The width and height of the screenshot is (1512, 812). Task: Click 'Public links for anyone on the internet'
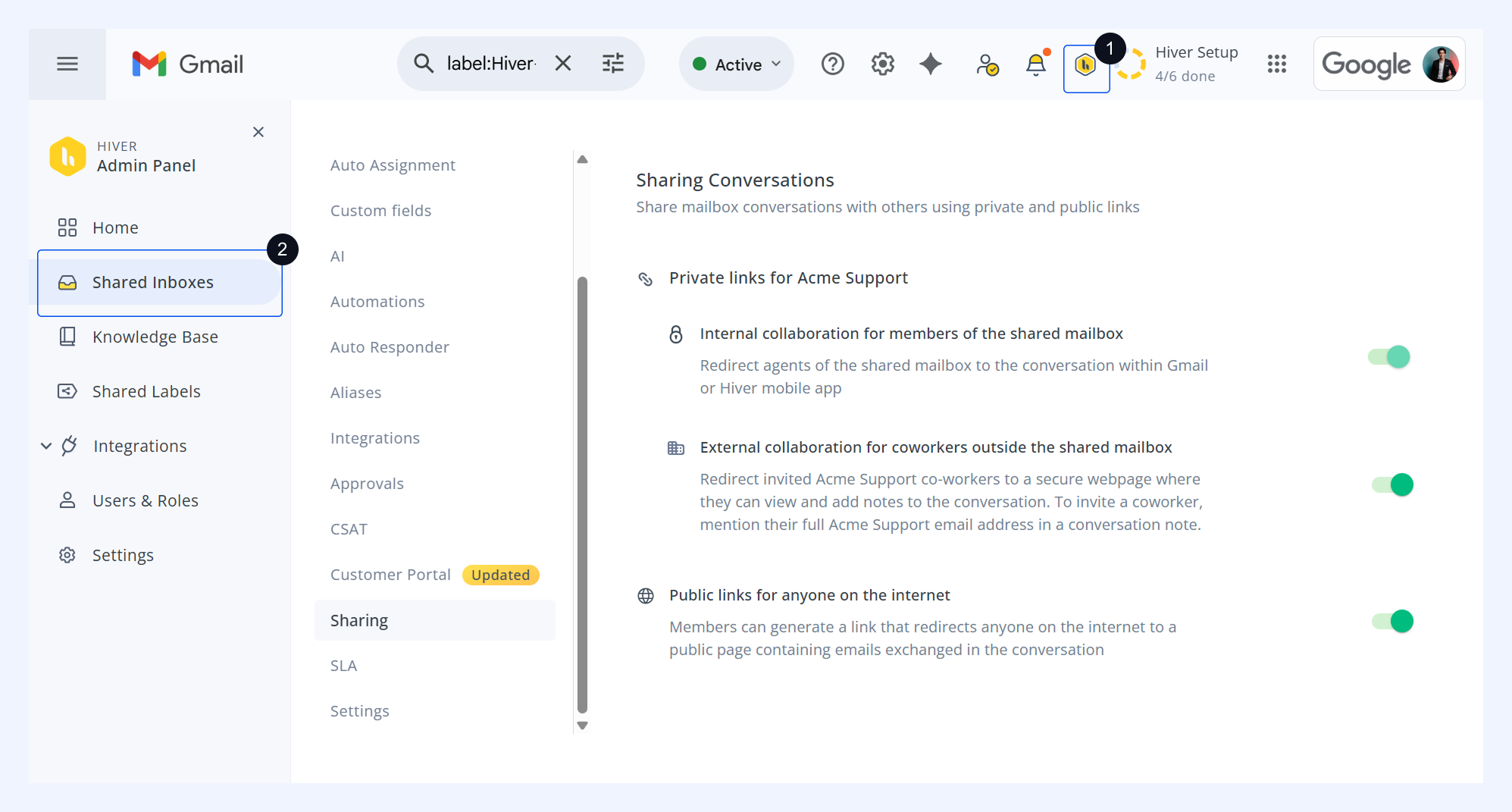[x=809, y=595]
